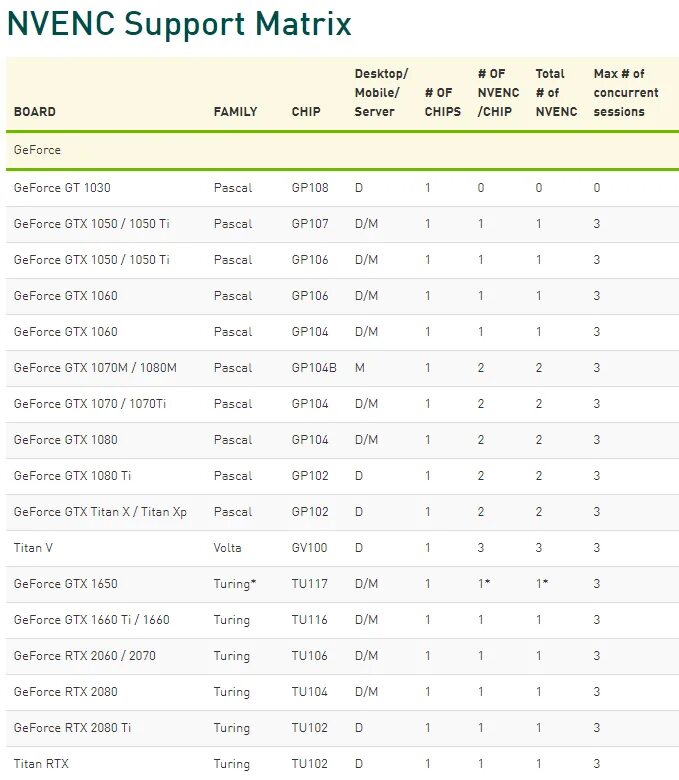Click TU102 in the Titan RTX row
The image size is (679, 780).
coord(309,764)
